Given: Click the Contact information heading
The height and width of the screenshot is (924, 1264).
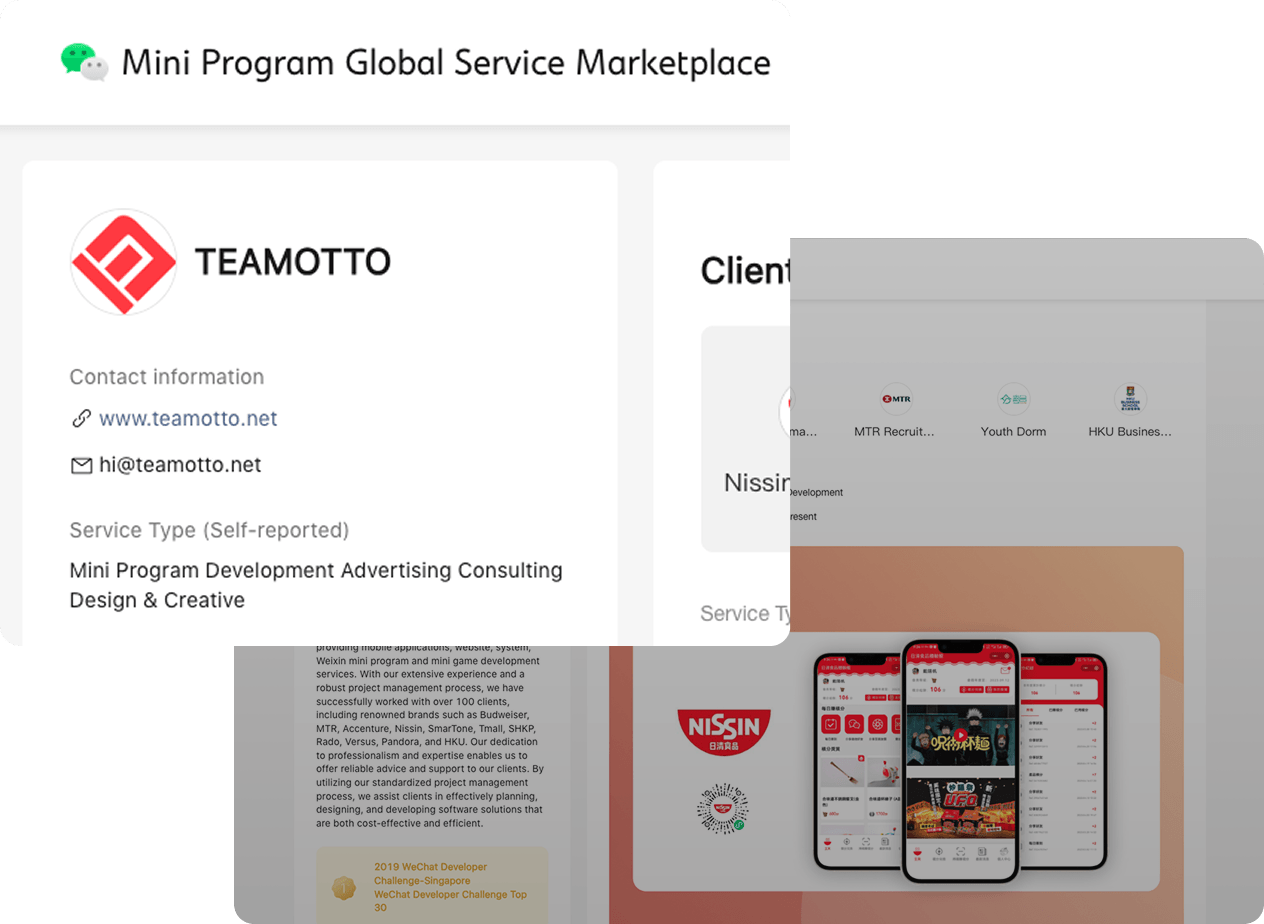Looking at the screenshot, I should coord(167,377).
